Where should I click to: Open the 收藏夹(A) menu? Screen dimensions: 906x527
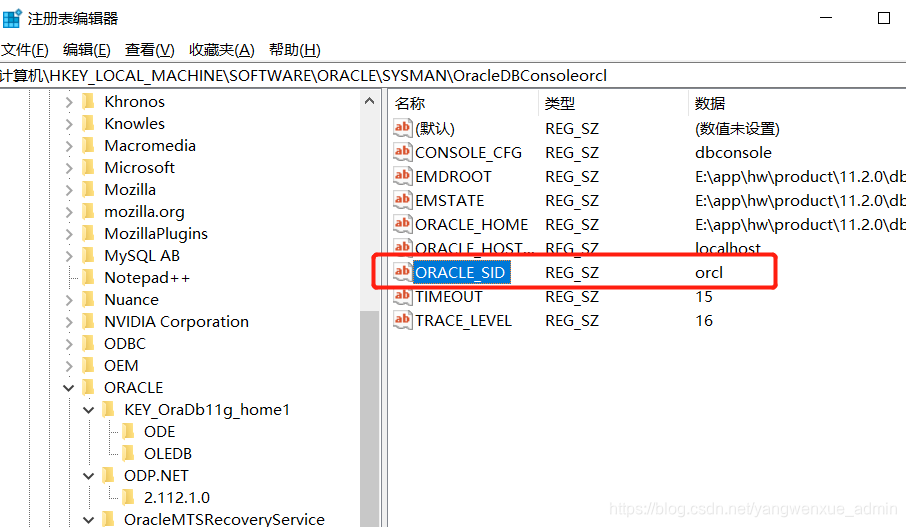(x=221, y=50)
